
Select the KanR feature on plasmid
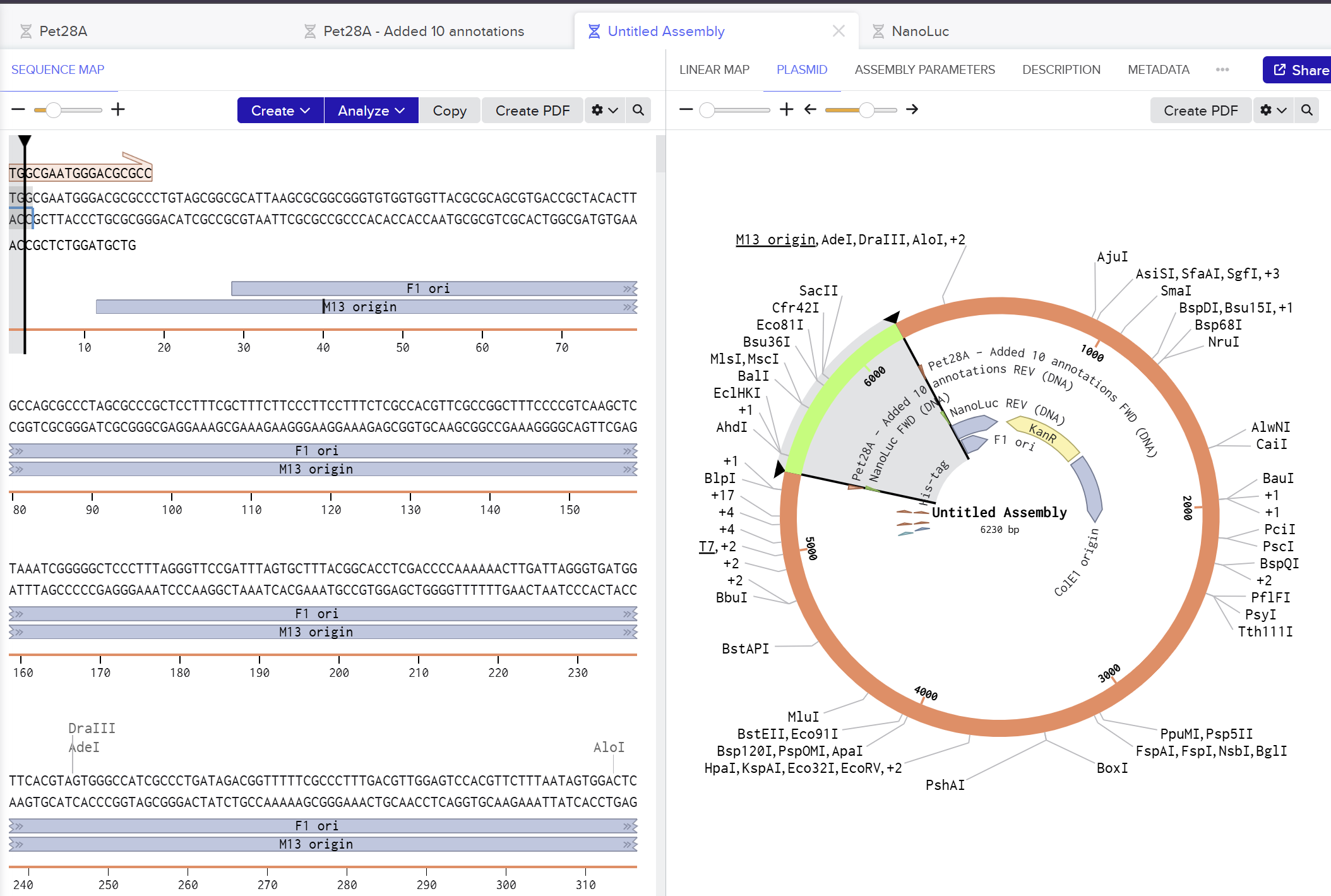click(x=1042, y=437)
